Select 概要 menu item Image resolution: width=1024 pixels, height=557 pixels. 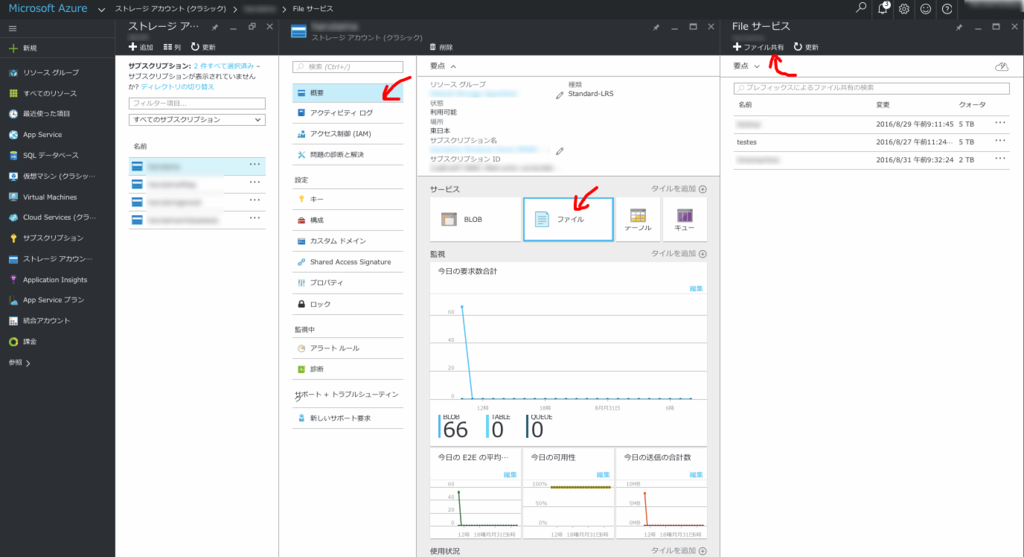(347, 93)
